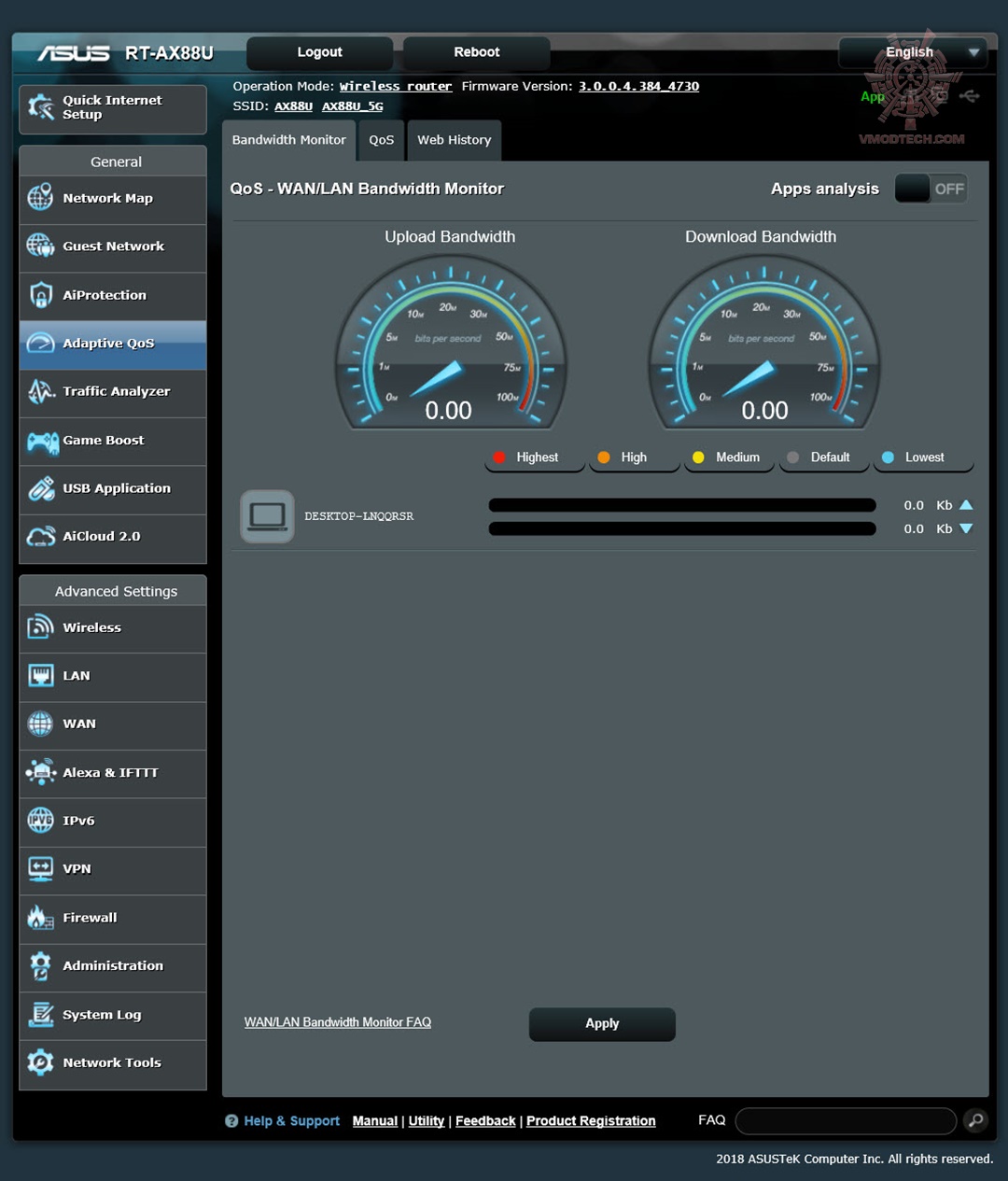Open Traffic Analyzer menu item
This screenshot has height=1181, width=1008.
[113, 392]
